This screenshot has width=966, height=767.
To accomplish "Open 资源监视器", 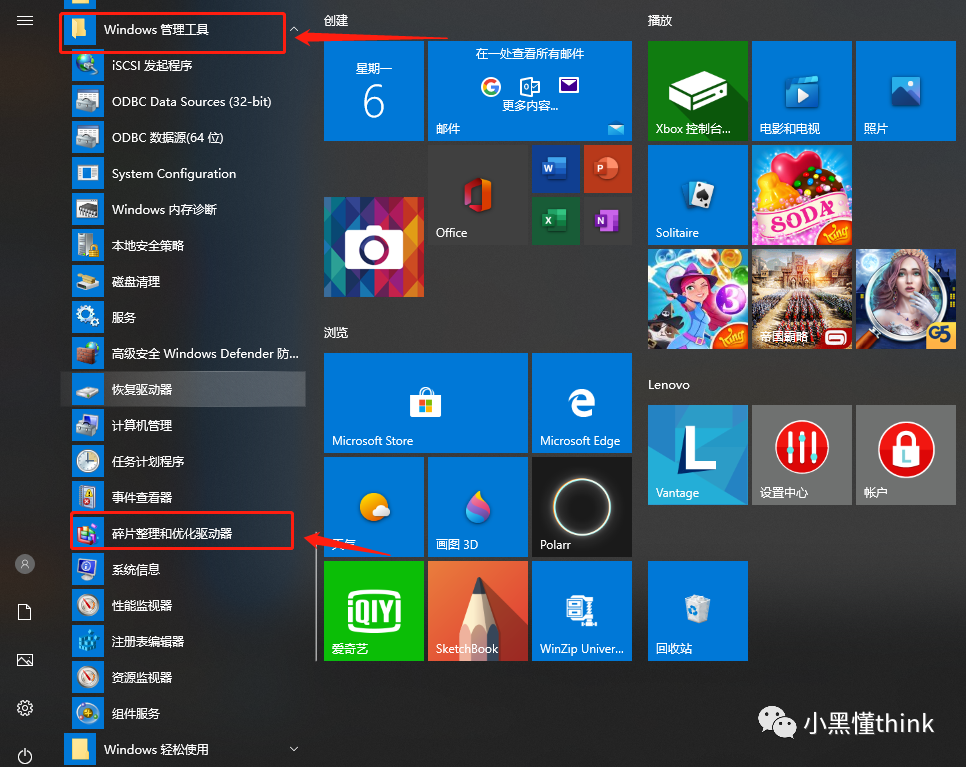I will click(x=184, y=678).
